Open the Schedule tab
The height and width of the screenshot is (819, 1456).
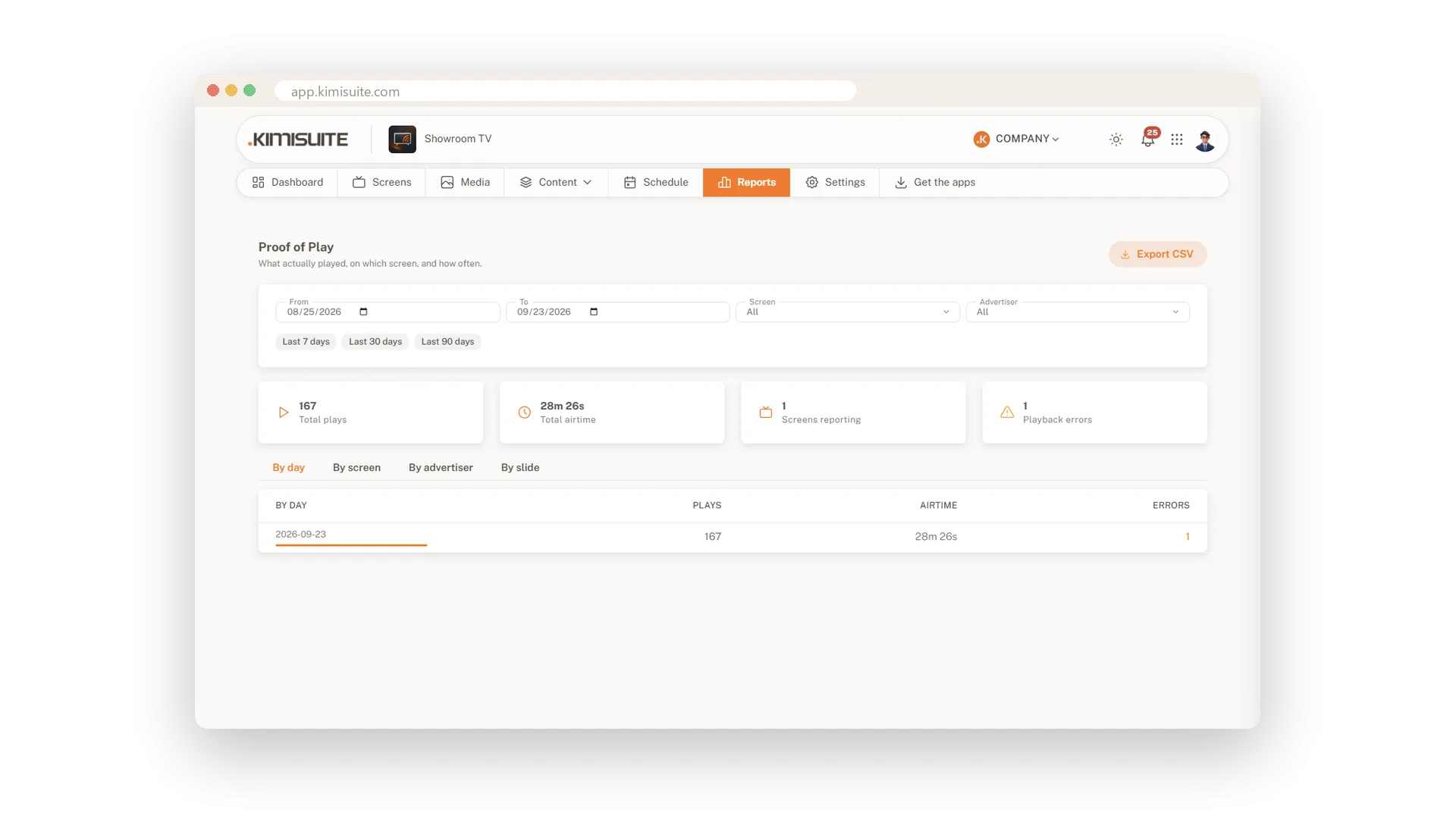click(656, 183)
